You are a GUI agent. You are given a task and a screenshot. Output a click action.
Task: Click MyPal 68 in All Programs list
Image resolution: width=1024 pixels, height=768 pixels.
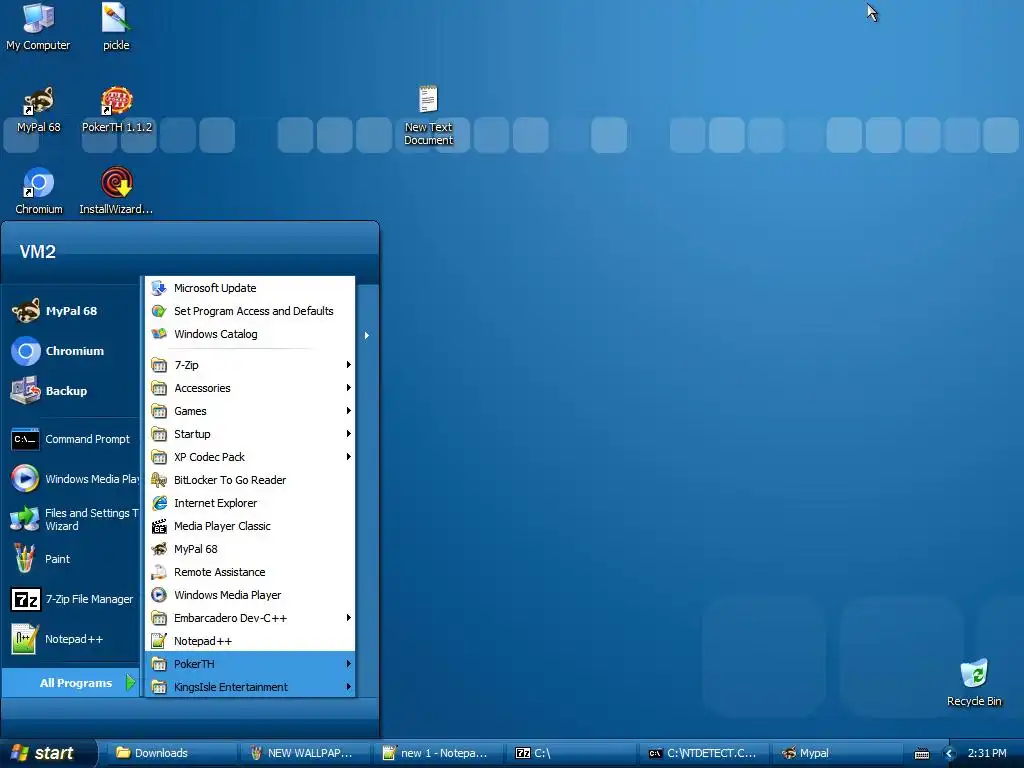(250, 549)
